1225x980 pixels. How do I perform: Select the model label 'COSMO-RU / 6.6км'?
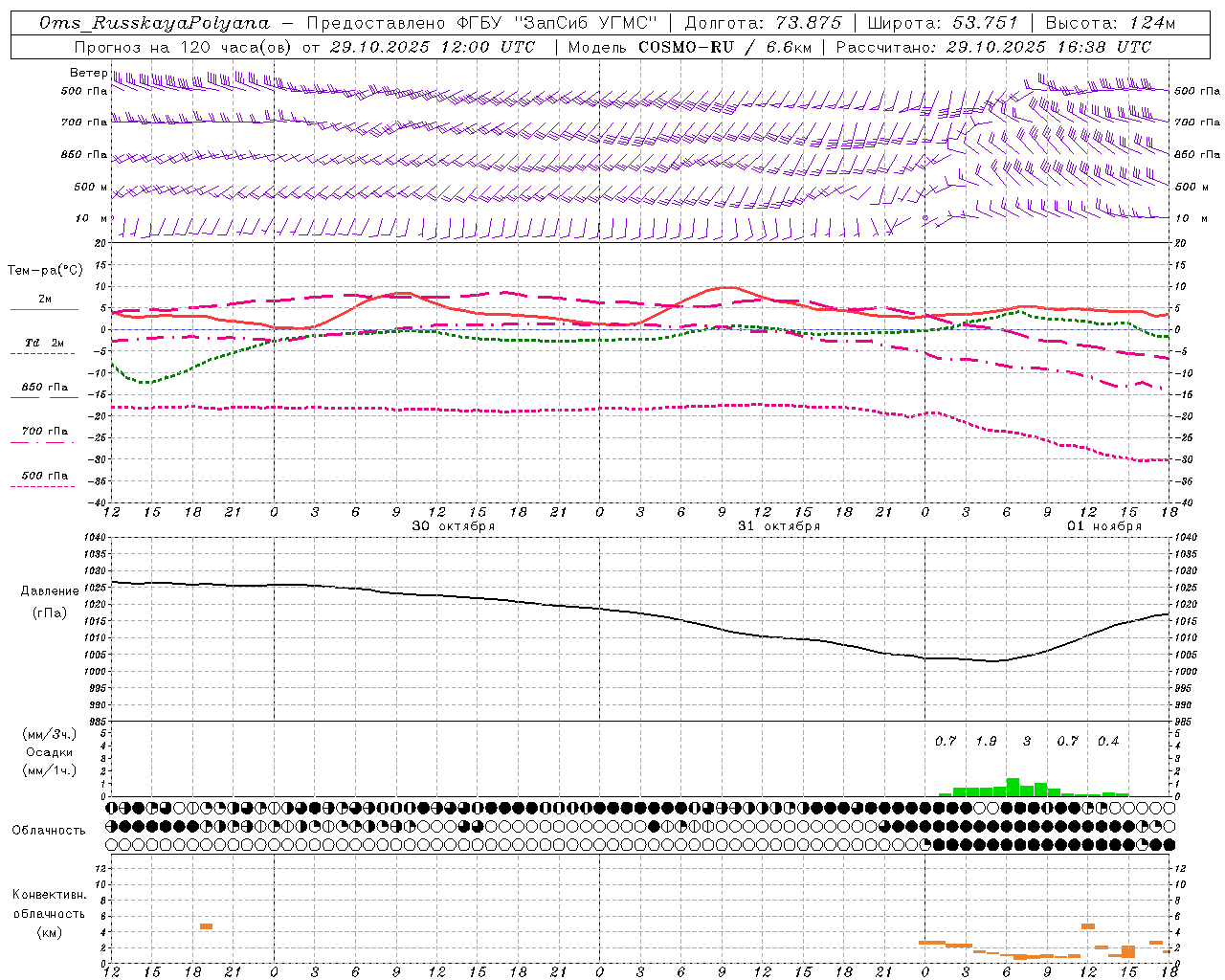click(724, 46)
